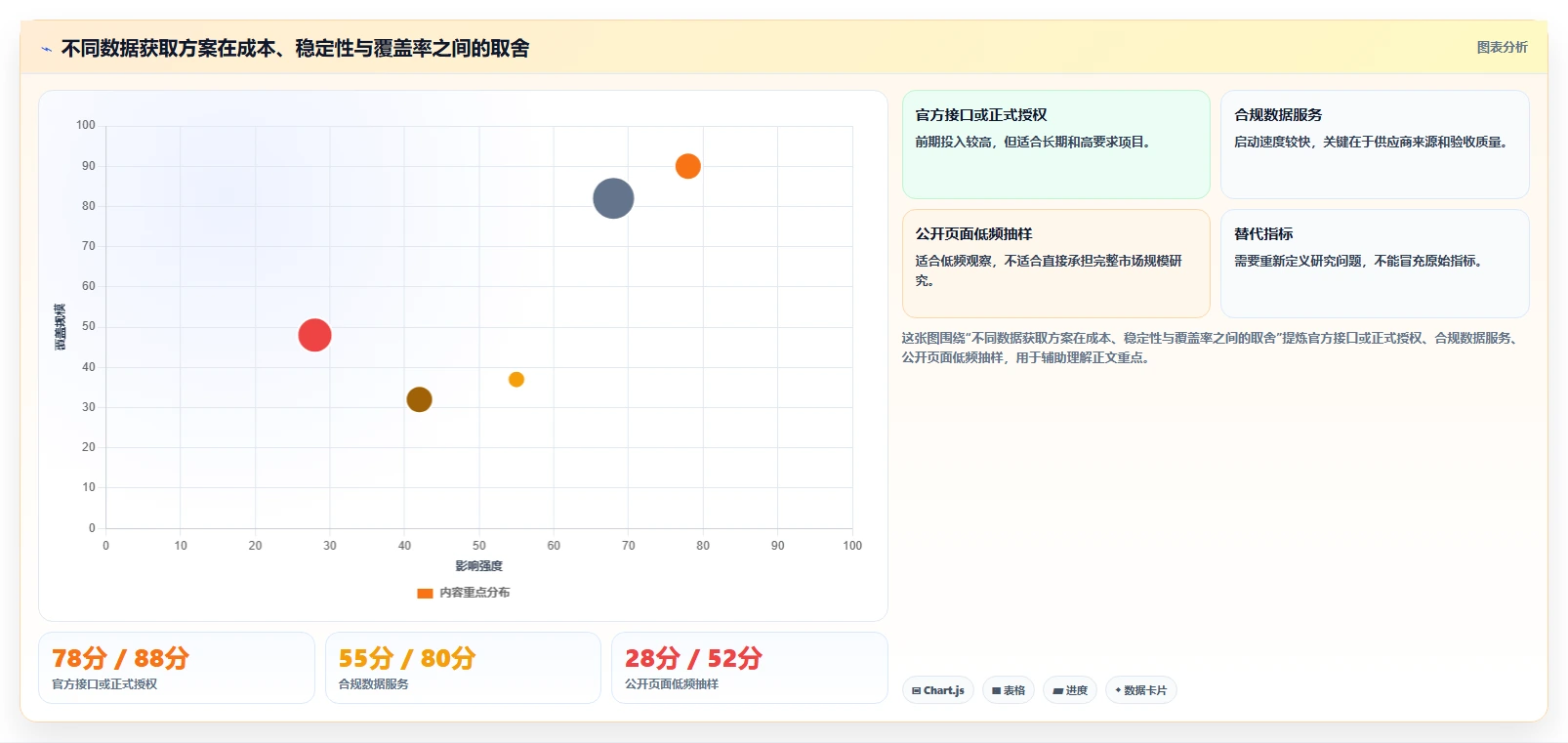Click the 合规数据服务 label under 55分
This screenshot has height=743, width=1568.
pyautogui.click(x=374, y=684)
